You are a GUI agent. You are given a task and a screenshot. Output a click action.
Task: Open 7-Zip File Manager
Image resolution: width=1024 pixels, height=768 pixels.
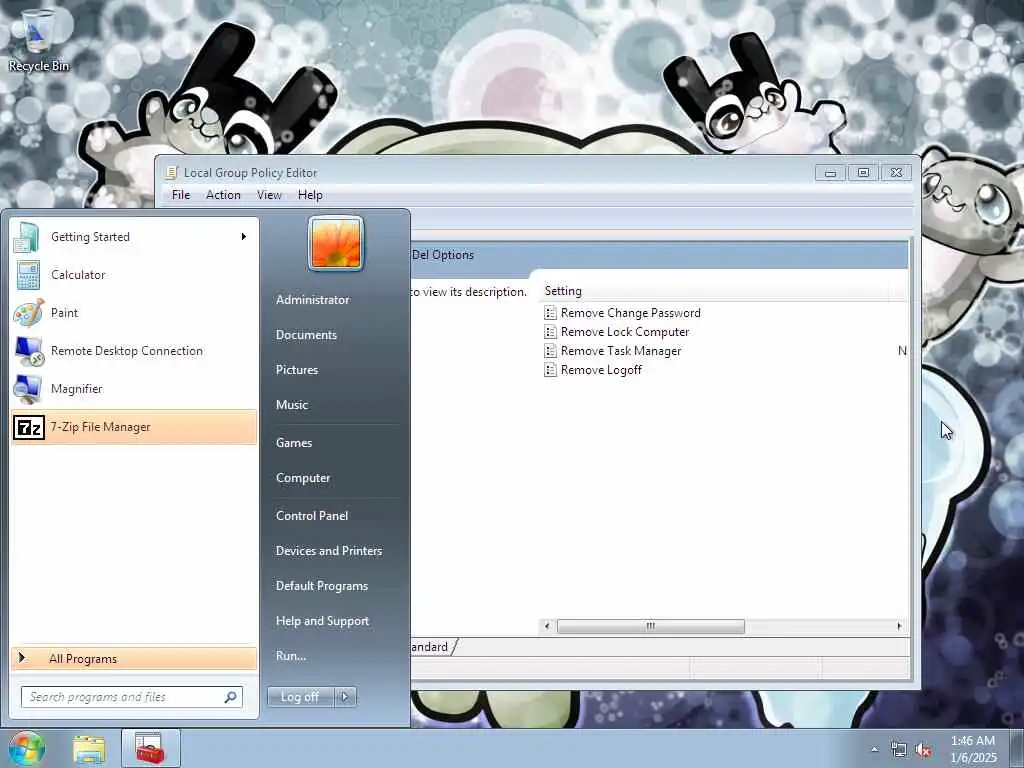134,427
